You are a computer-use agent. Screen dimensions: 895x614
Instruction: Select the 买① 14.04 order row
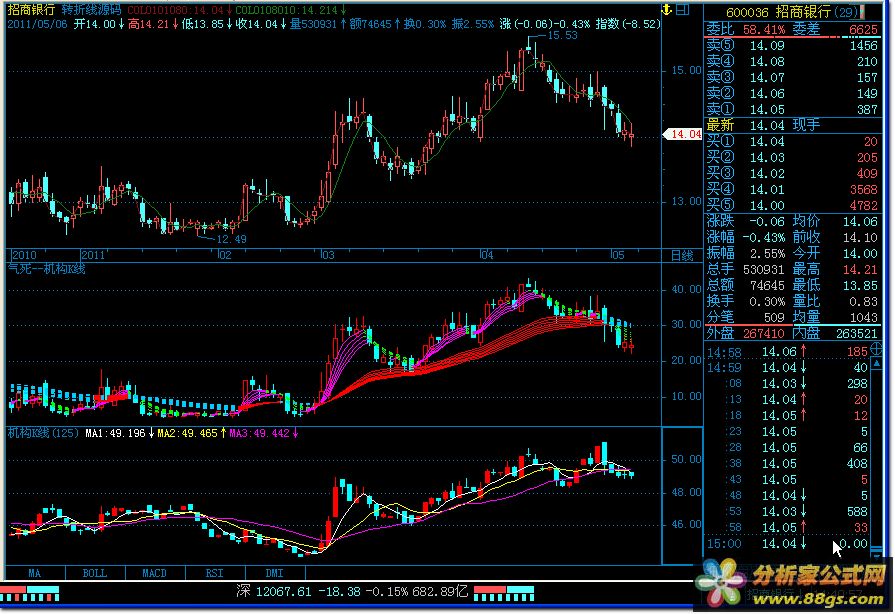[793, 141]
